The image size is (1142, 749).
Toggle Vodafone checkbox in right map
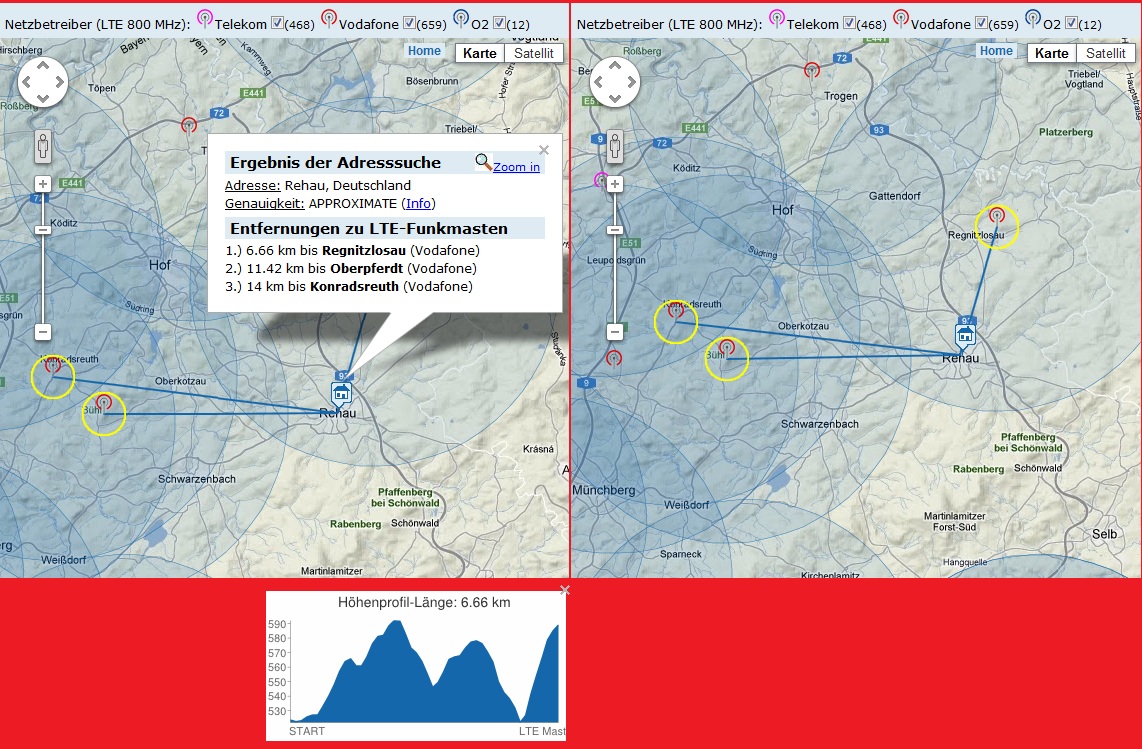point(981,23)
